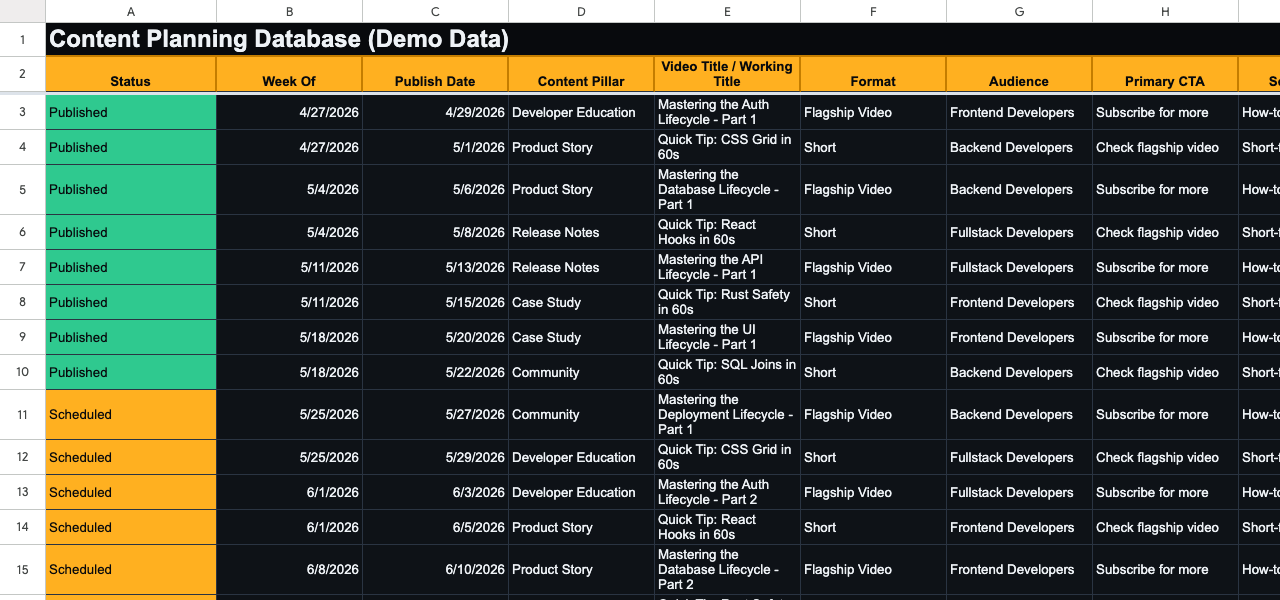Screen dimensions: 1280x600
Task: Select column H header
Action: pos(1165,11)
